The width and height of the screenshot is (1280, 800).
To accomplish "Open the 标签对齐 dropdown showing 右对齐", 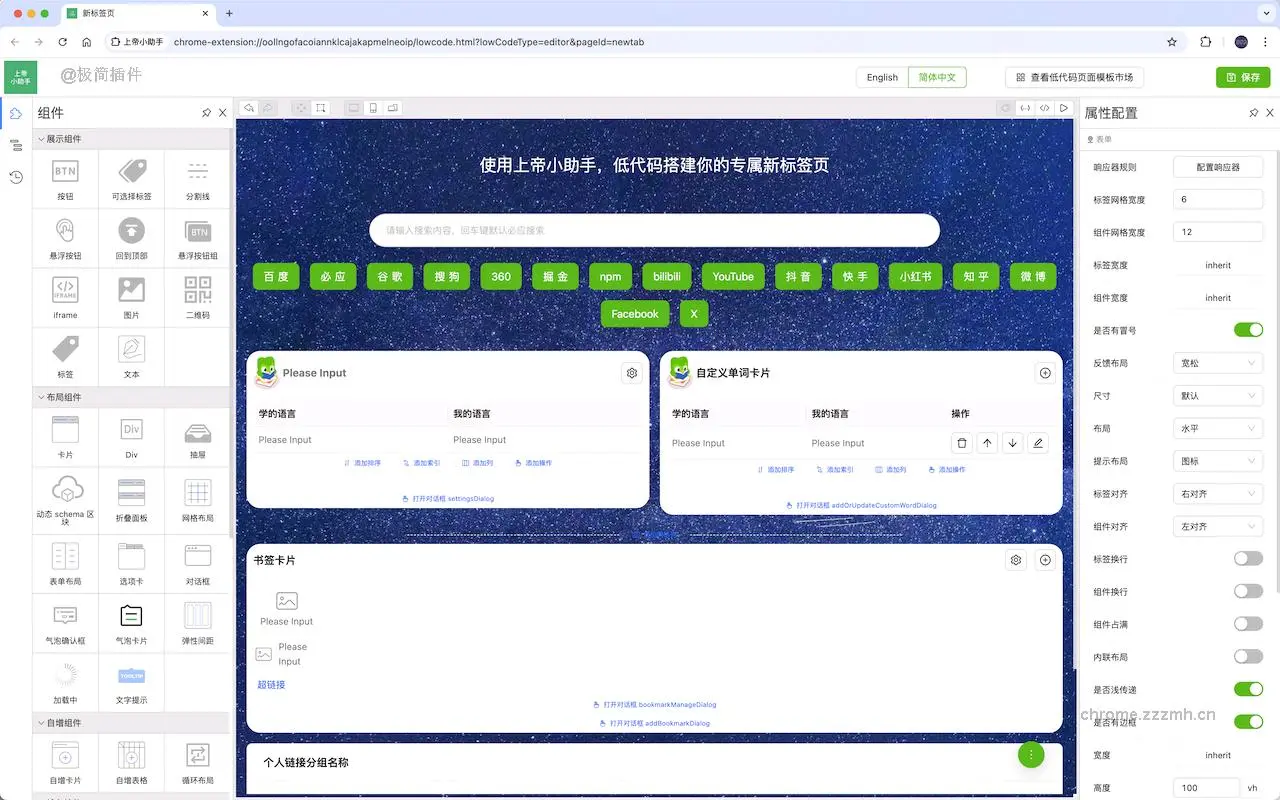I will coord(1217,493).
